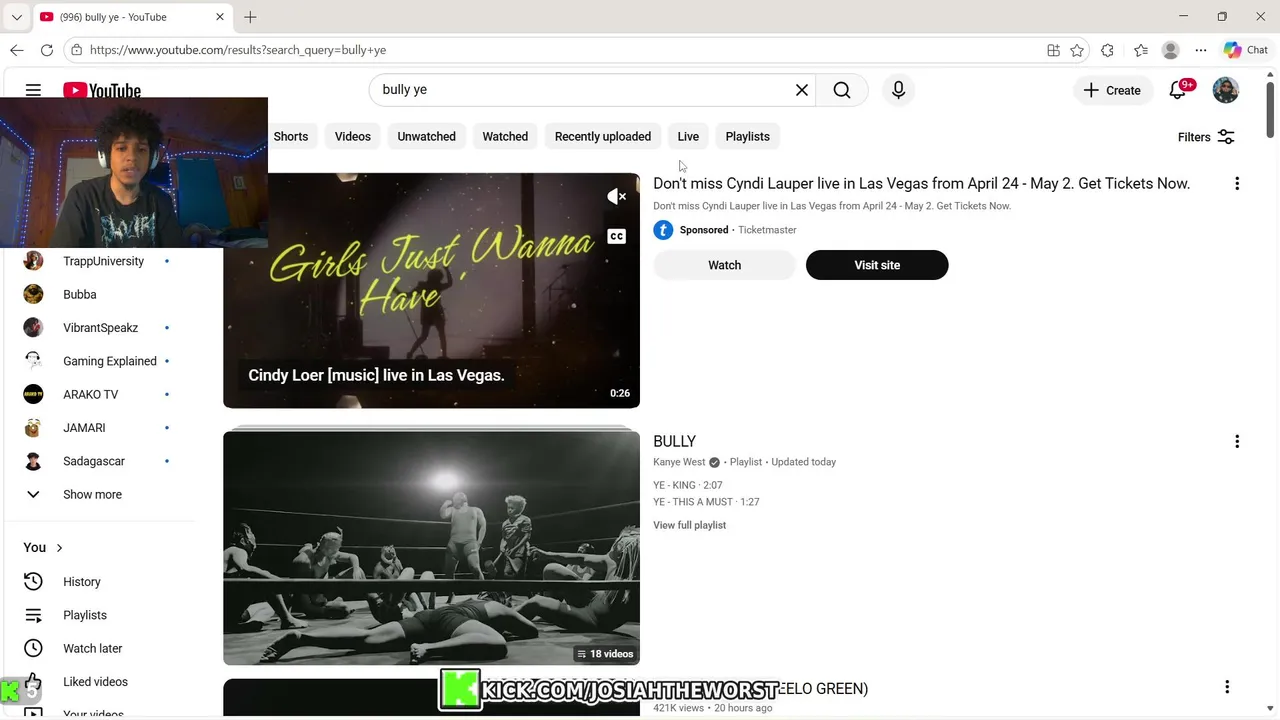Screen dimensions: 1280x720
Task: Run search with magnifier button
Action: pos(842,90)
